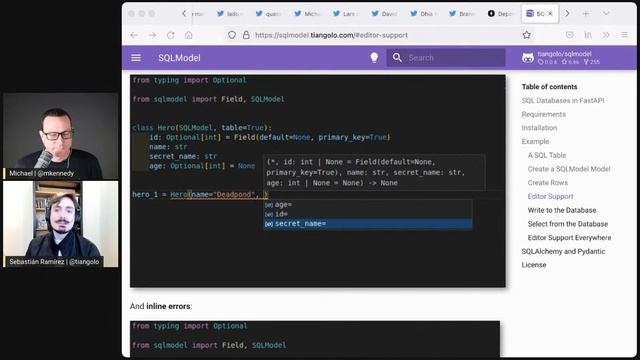Toggle light/dark mode with the bulb icon

[x=374, y=58]
